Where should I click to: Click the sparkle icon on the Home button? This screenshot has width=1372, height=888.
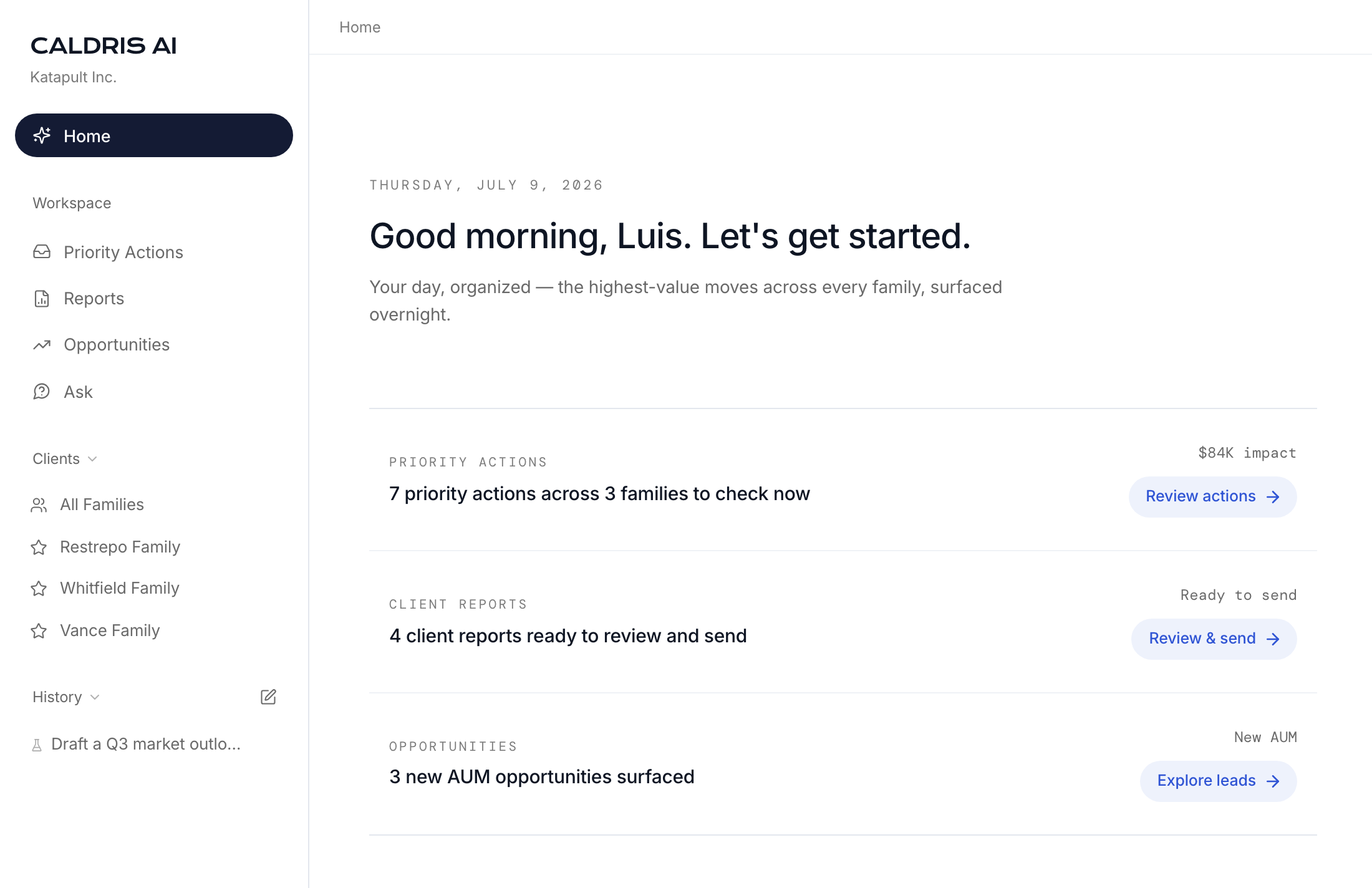(x=42, y=135)
